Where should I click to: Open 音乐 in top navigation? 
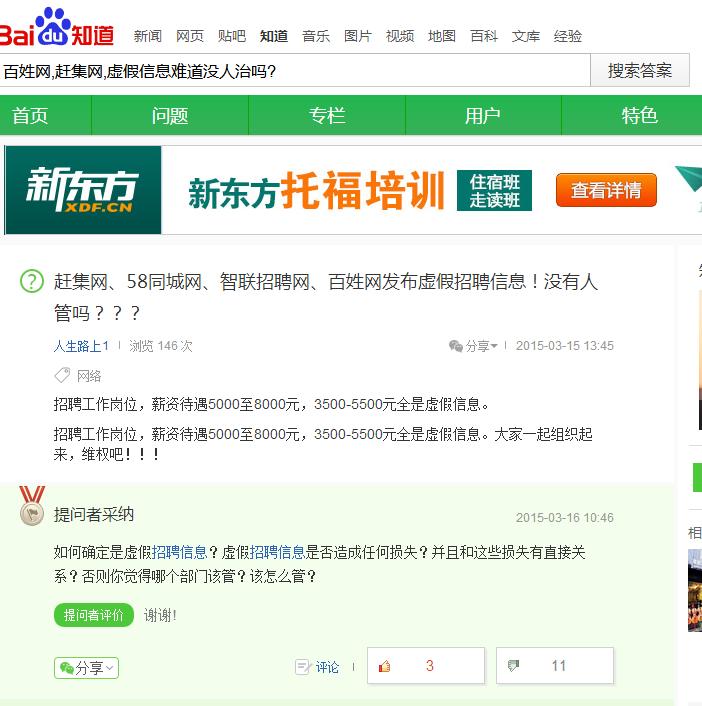(316, 36)
